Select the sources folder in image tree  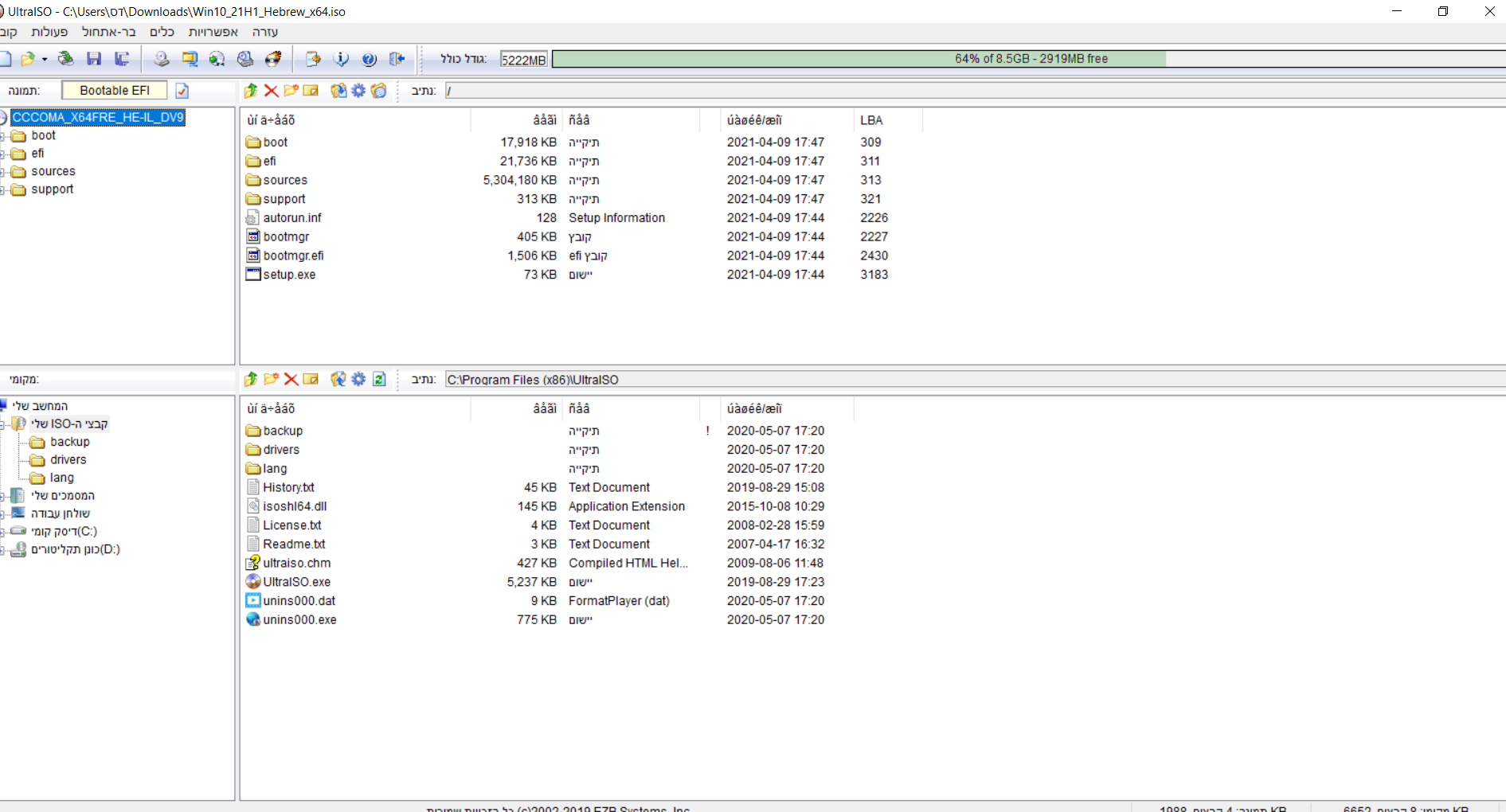tap(53, 171)
